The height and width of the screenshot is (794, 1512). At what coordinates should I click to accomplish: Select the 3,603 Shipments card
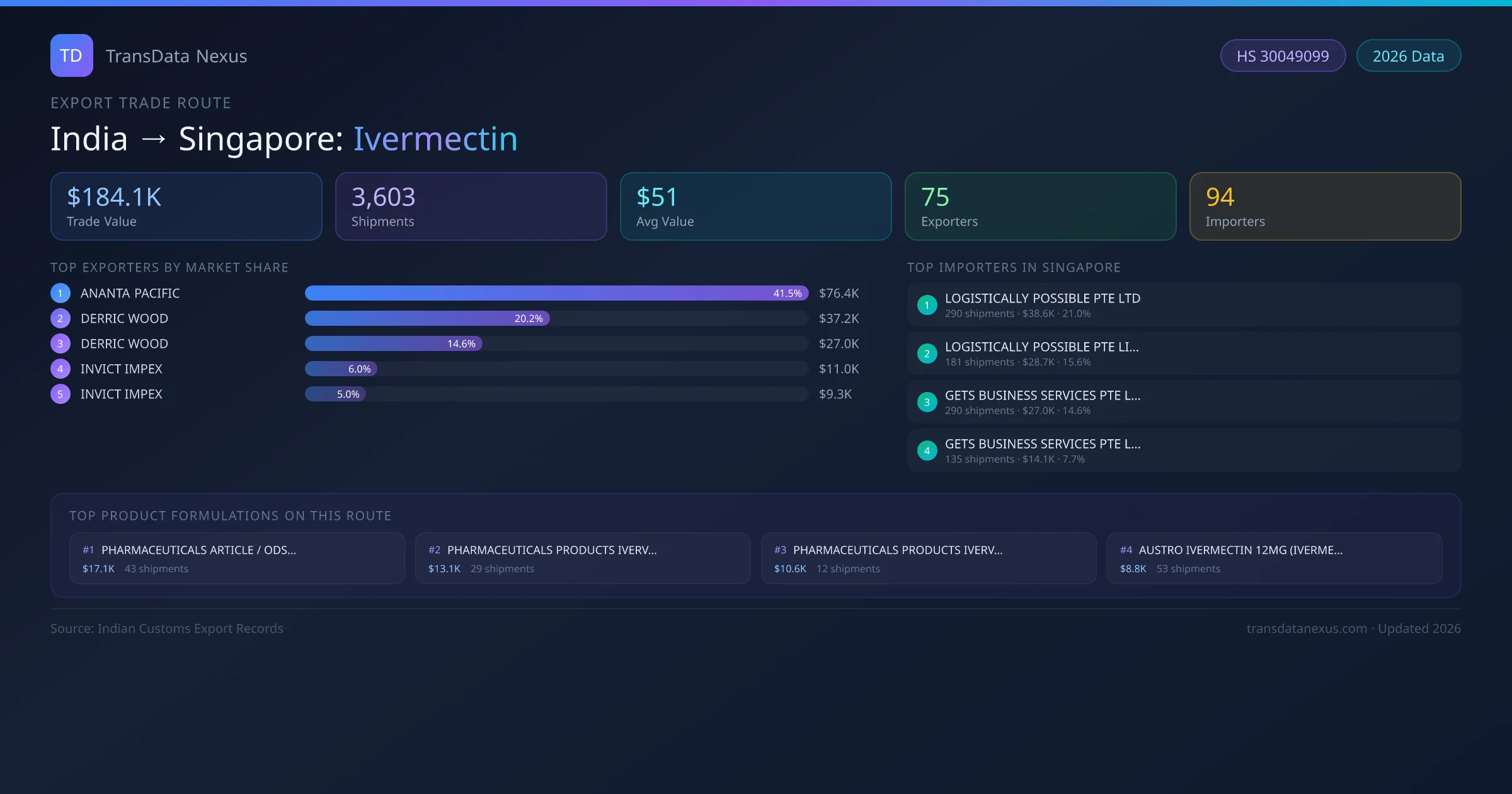tap(471, 207)
